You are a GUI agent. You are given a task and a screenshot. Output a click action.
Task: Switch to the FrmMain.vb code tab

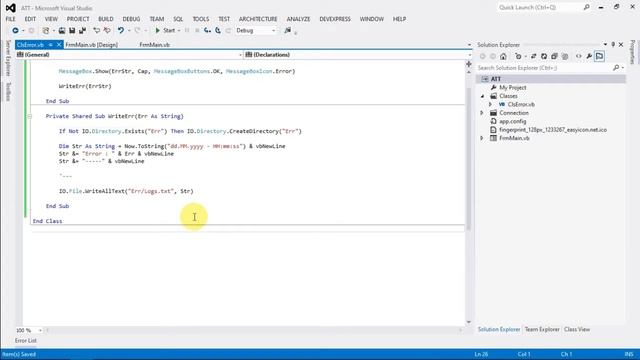(x=155, y=44)
